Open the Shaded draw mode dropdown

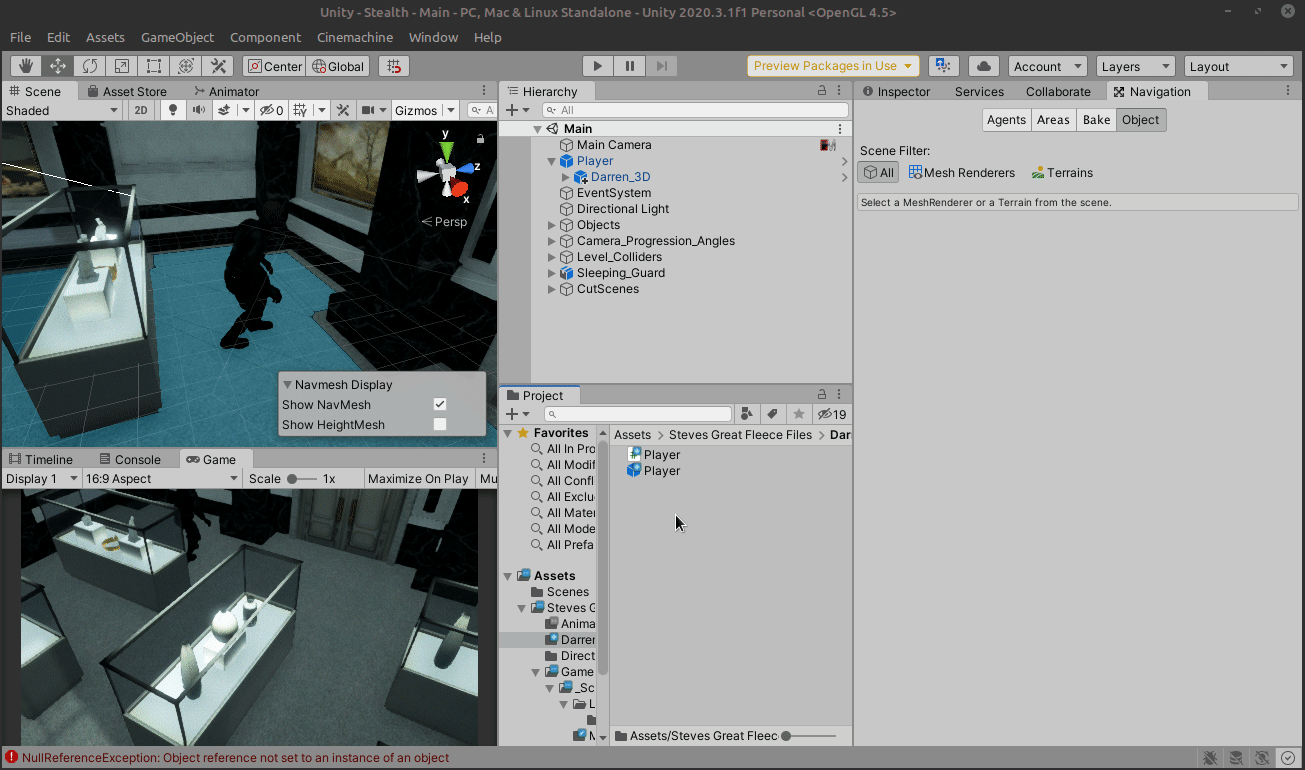click(x=63, y=110)
